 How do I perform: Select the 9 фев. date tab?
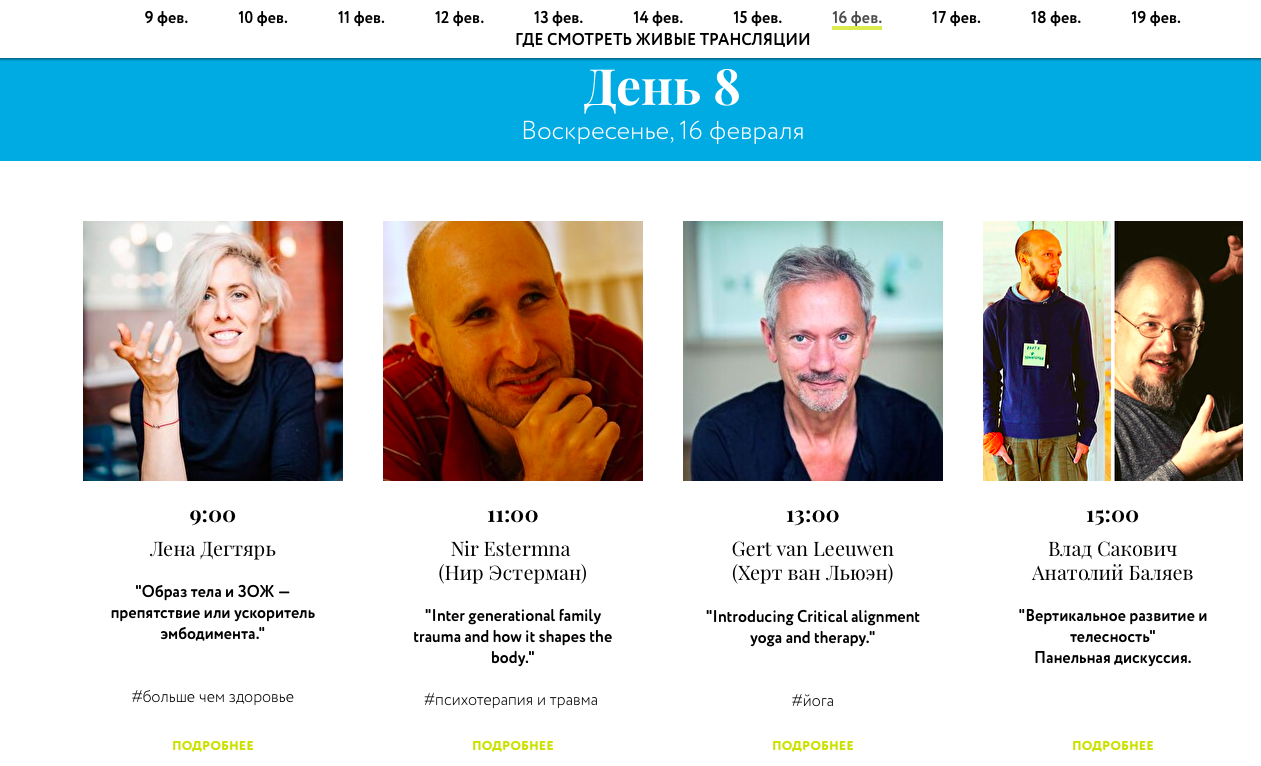tap(166, 18)
